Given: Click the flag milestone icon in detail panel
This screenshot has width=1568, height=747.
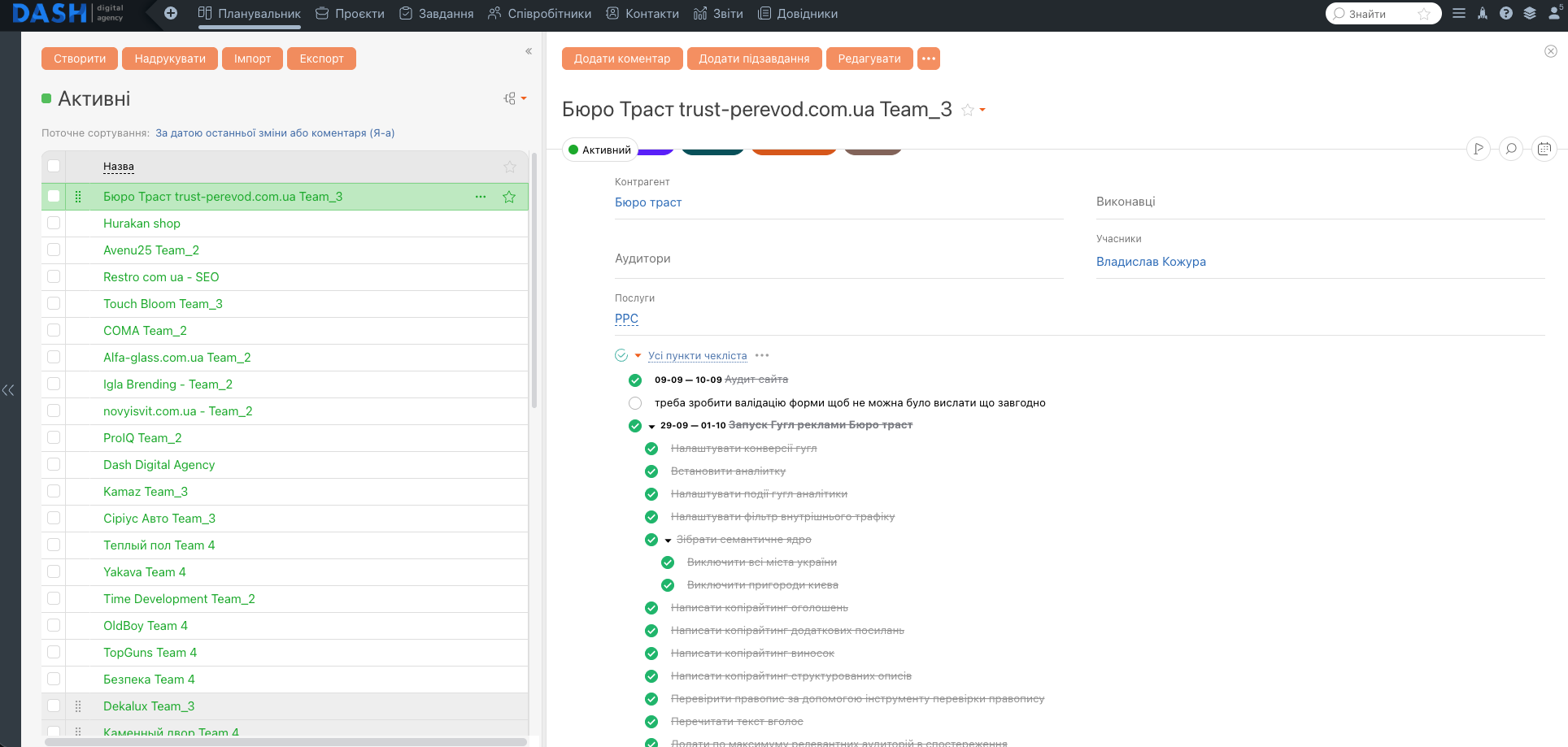Looking at the screenshot, I should pyautogui.click(x=1479, y=149).
